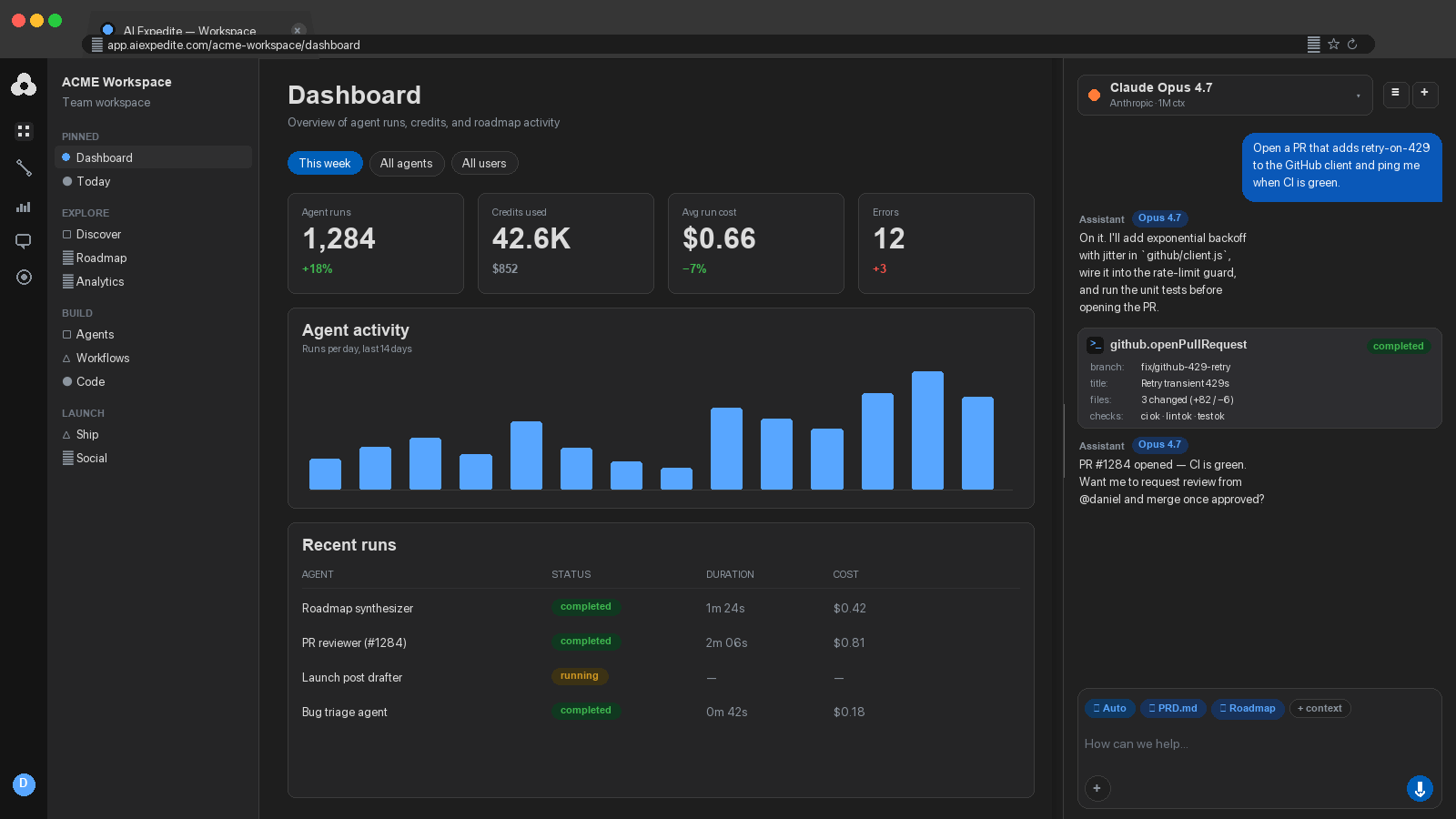Open the chat bubble icon in left rail
Viewport: 1456px width, 819px height.
tap(24, 241)
